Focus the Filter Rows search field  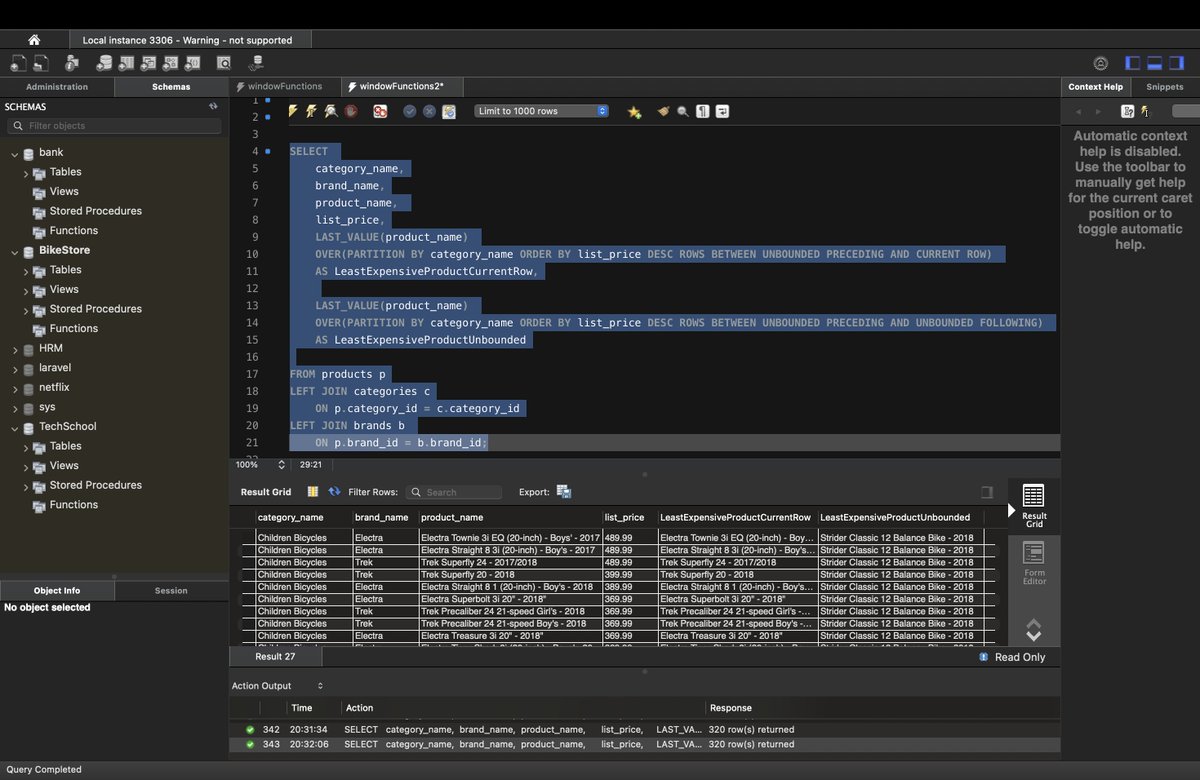click(454, 492)
